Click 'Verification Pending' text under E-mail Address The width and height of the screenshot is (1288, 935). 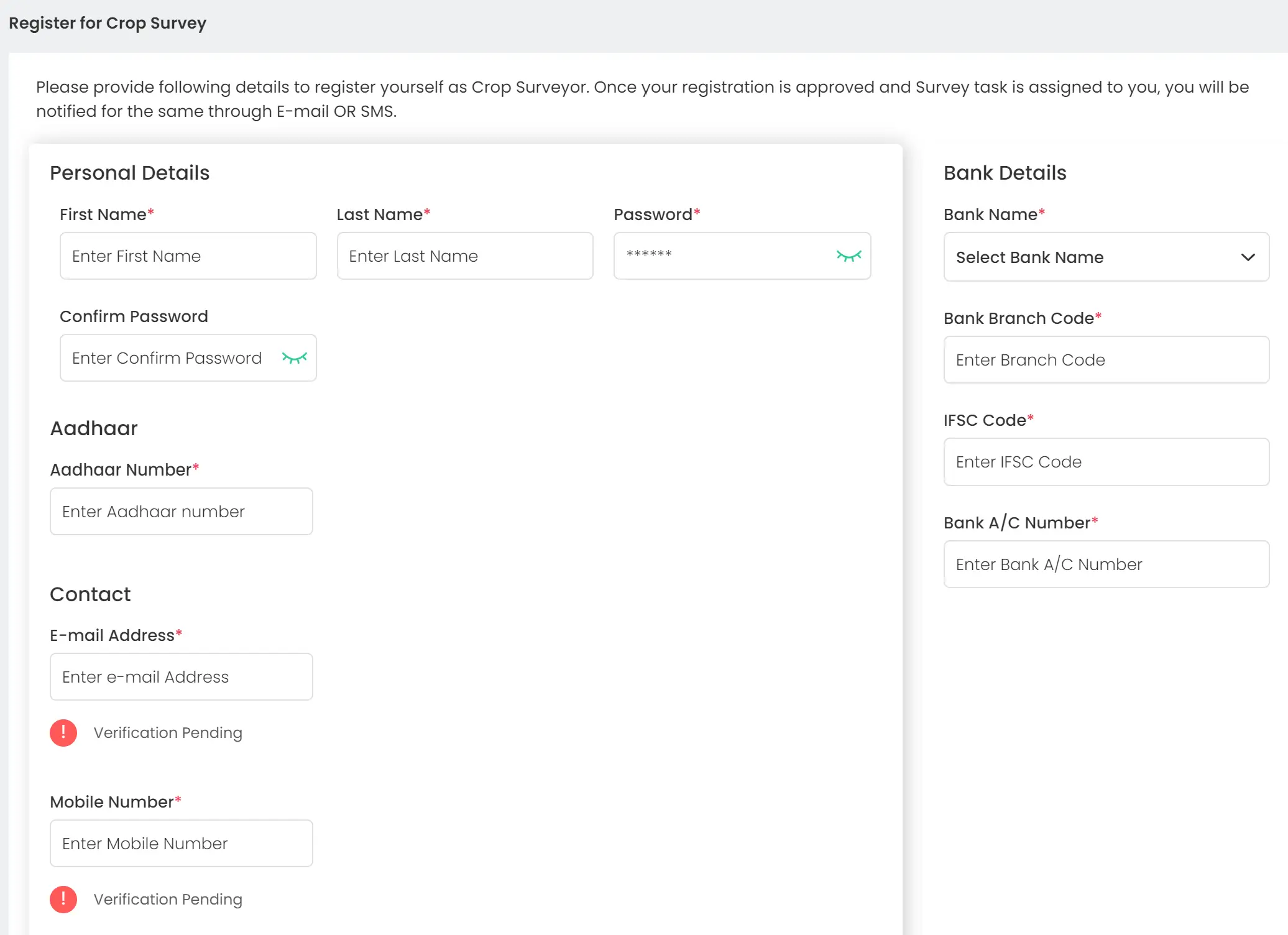coord(168,732)
